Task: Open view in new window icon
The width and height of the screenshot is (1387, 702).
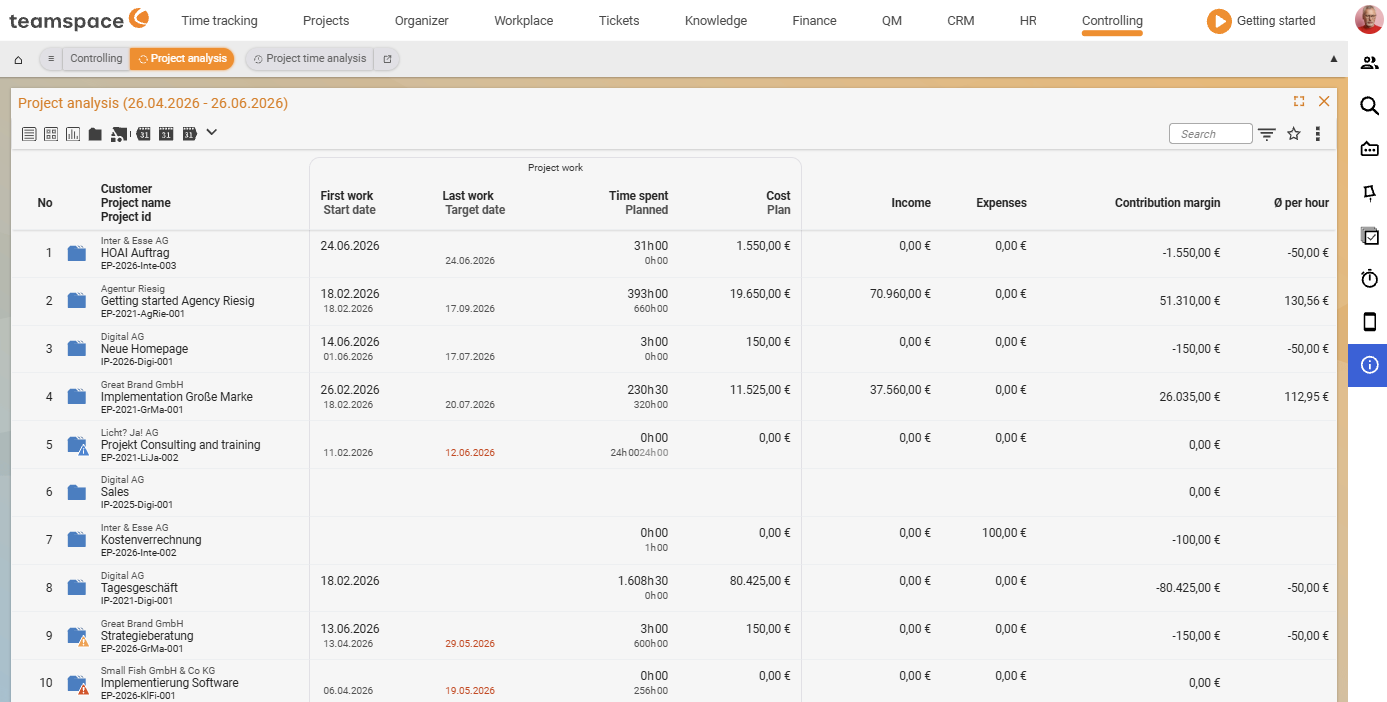Action: pos(387,59)
